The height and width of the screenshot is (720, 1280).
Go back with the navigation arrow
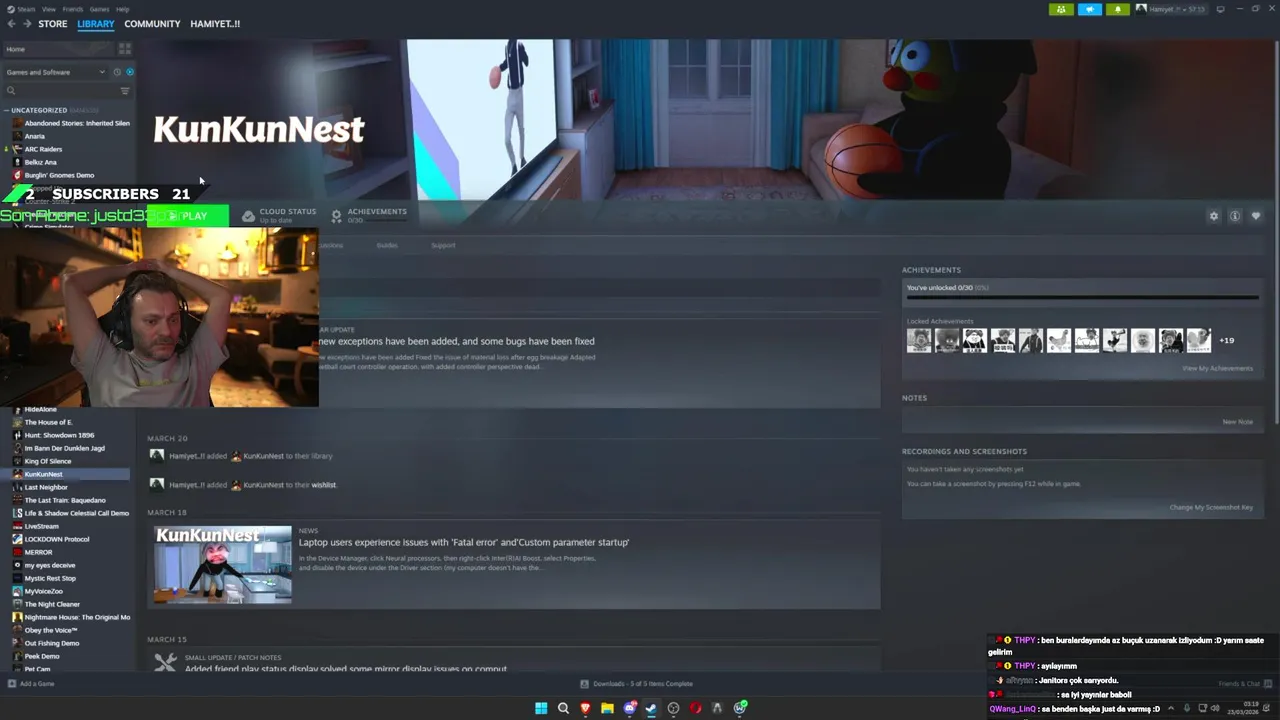point(11,24)
